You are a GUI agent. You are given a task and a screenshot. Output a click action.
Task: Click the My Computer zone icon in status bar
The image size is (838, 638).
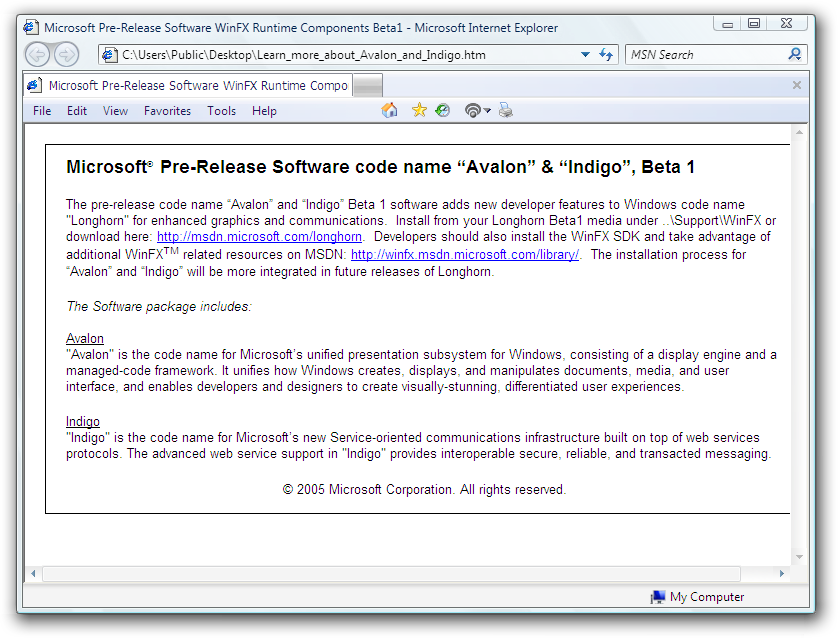[x=658, y=596]
